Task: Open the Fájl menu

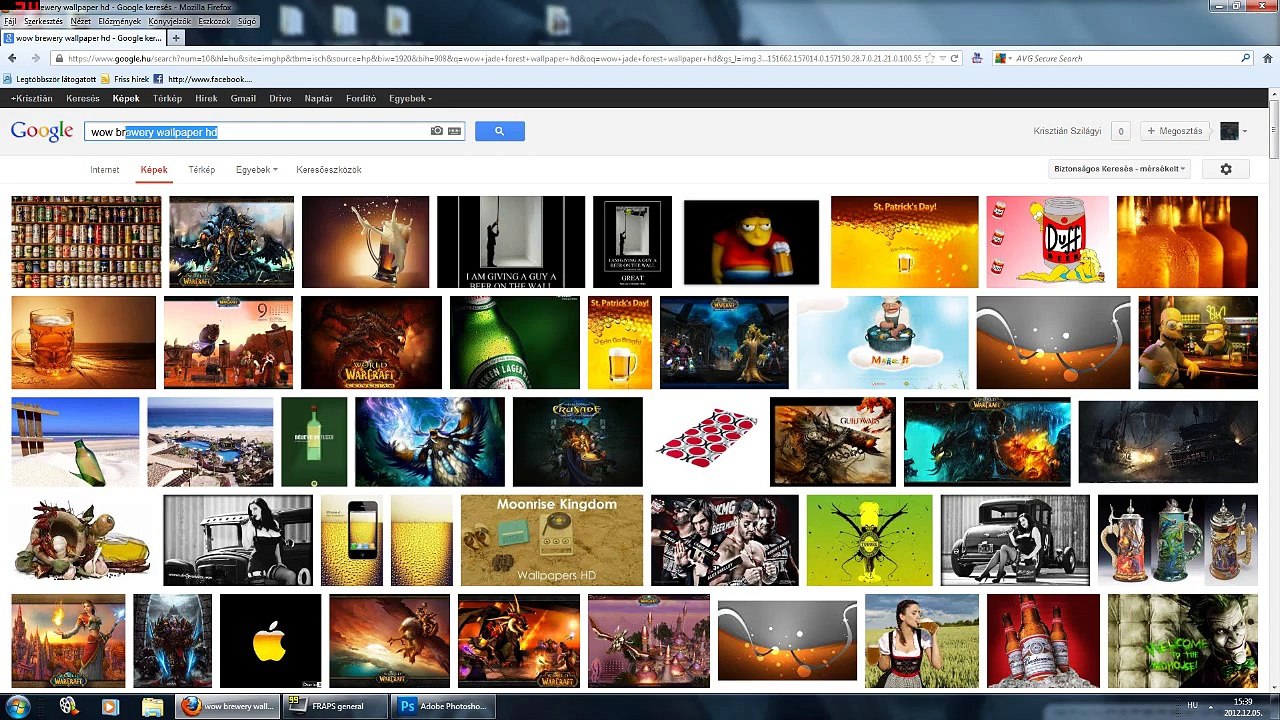Action: coord(10,21)
